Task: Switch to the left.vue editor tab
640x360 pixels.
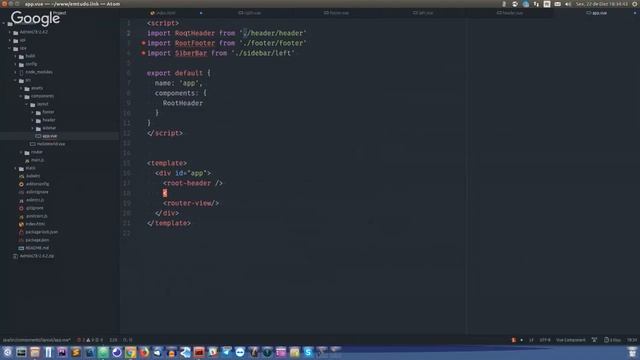Action: pyautogui.click(x=423, y=13)
